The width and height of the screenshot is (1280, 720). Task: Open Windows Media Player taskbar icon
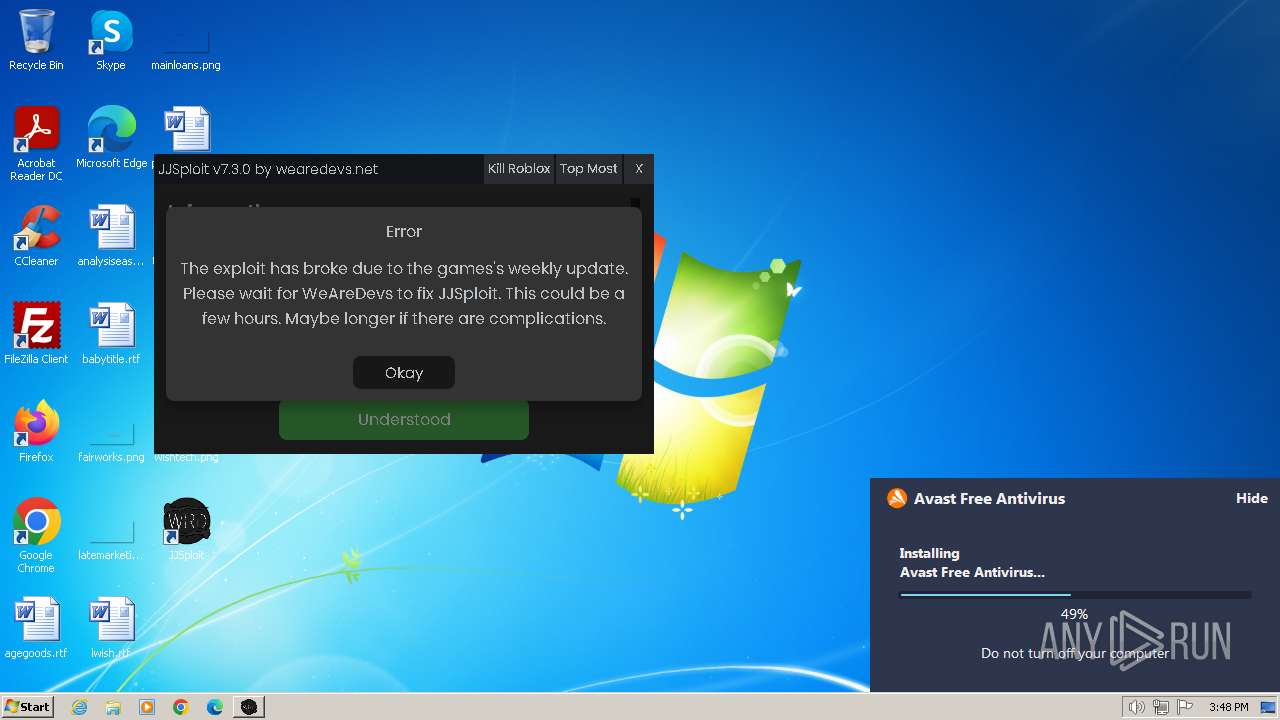click(x=147, y=707)
